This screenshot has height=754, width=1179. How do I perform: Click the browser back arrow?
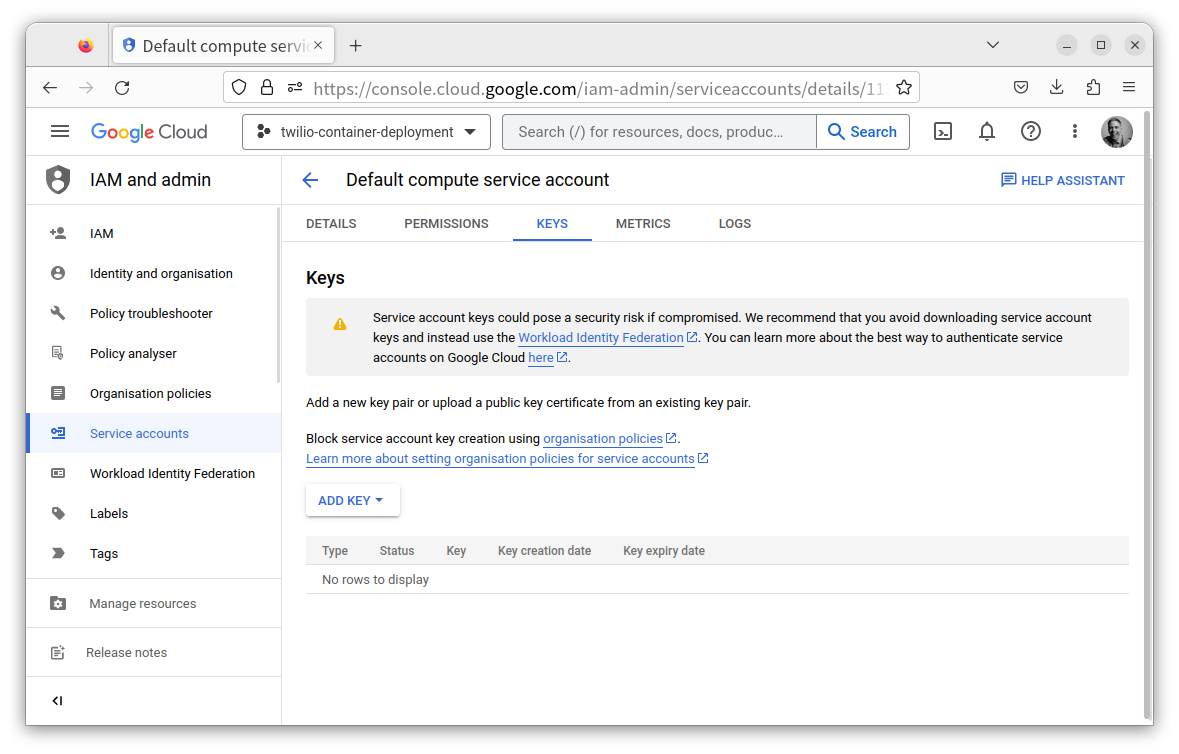click(x=50, y=88)
